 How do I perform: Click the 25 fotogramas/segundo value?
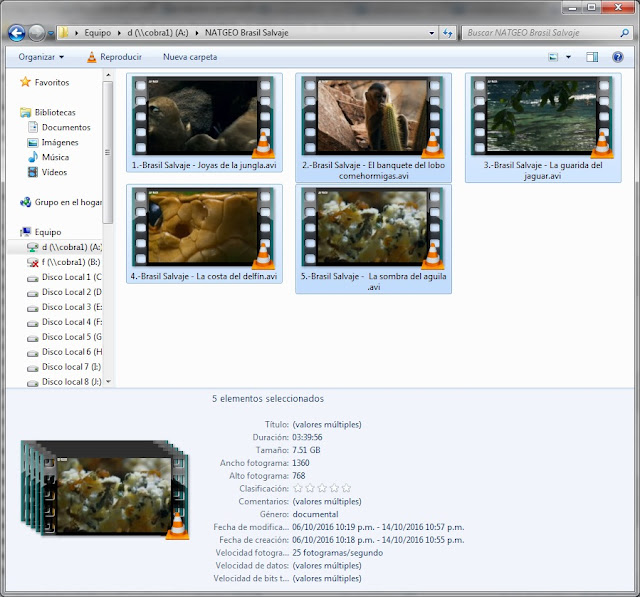tap(338, 553)
